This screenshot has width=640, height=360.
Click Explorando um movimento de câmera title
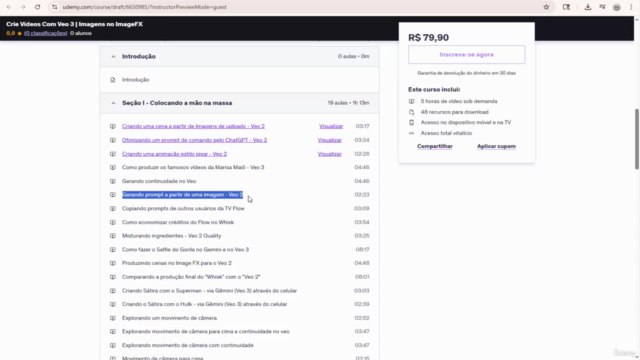(169, 318)
